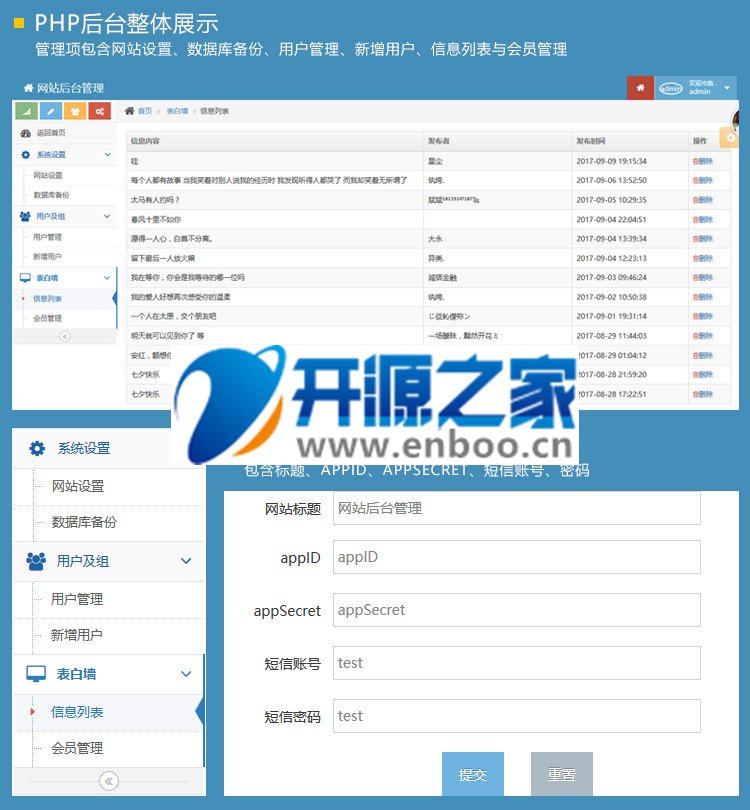Focus the 网站标题 input field
This screenshot has width=750, height=810.
[x=517, y=508]
